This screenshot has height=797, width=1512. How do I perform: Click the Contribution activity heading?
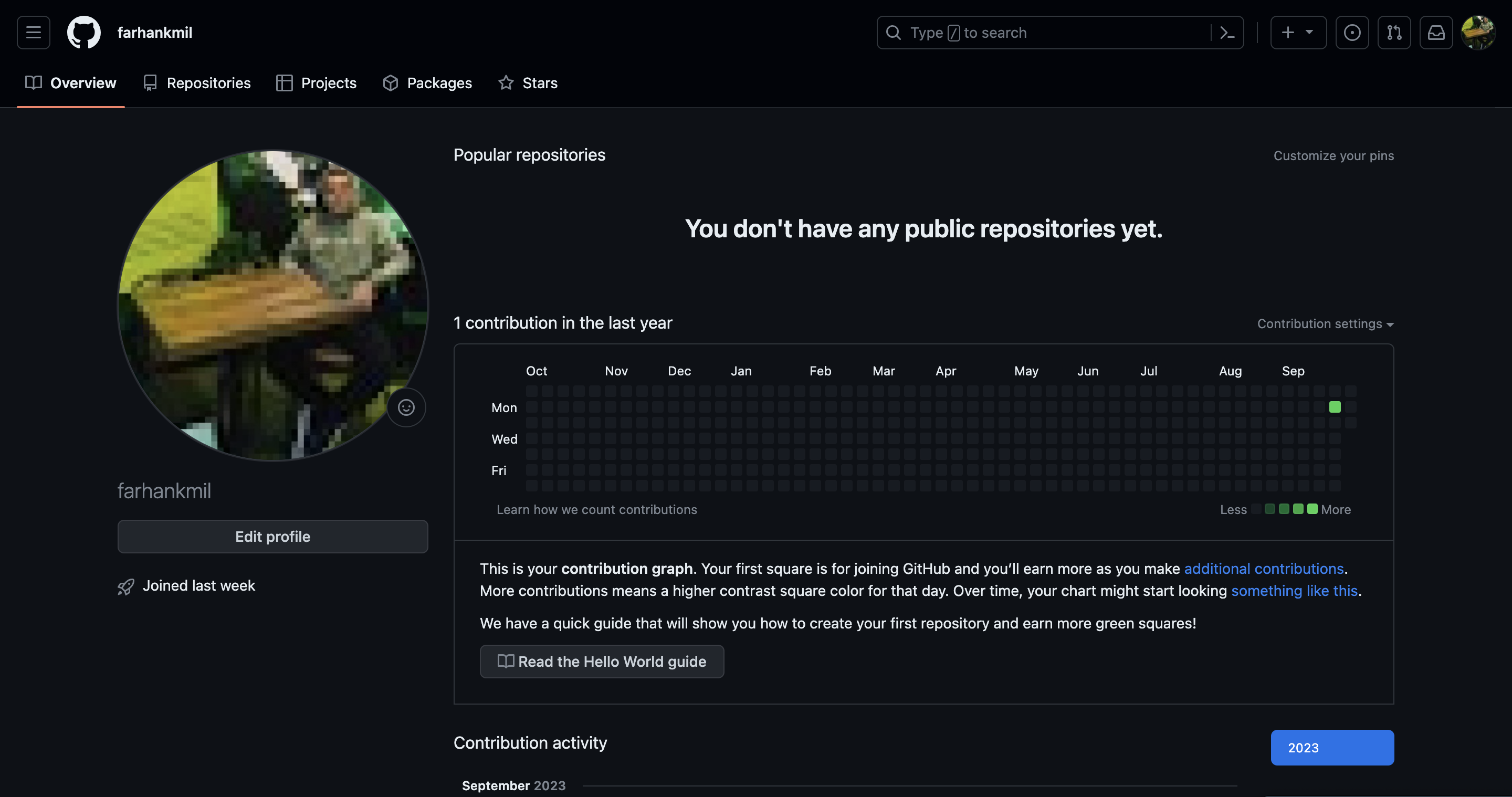click(530, 743)
